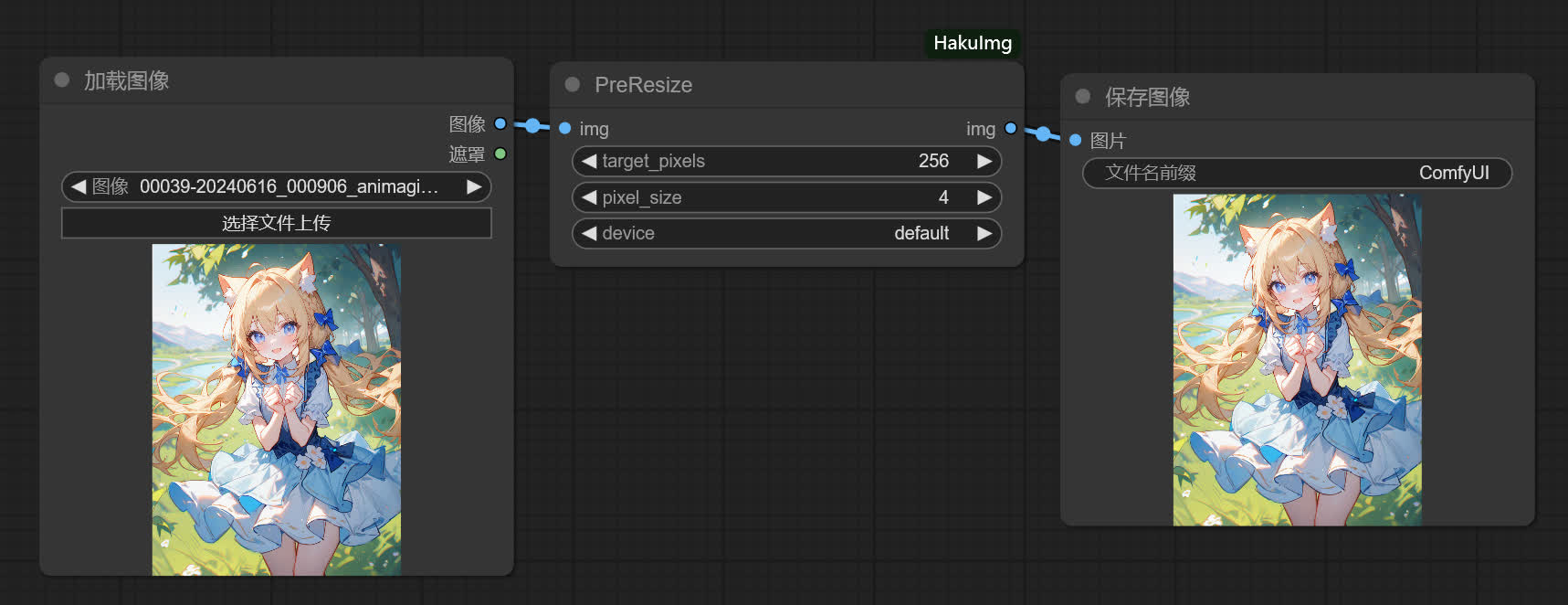This screenshot has width=1568, height=605.
Task: Select the link midpoint between load and PreResize
Action: 532,126
